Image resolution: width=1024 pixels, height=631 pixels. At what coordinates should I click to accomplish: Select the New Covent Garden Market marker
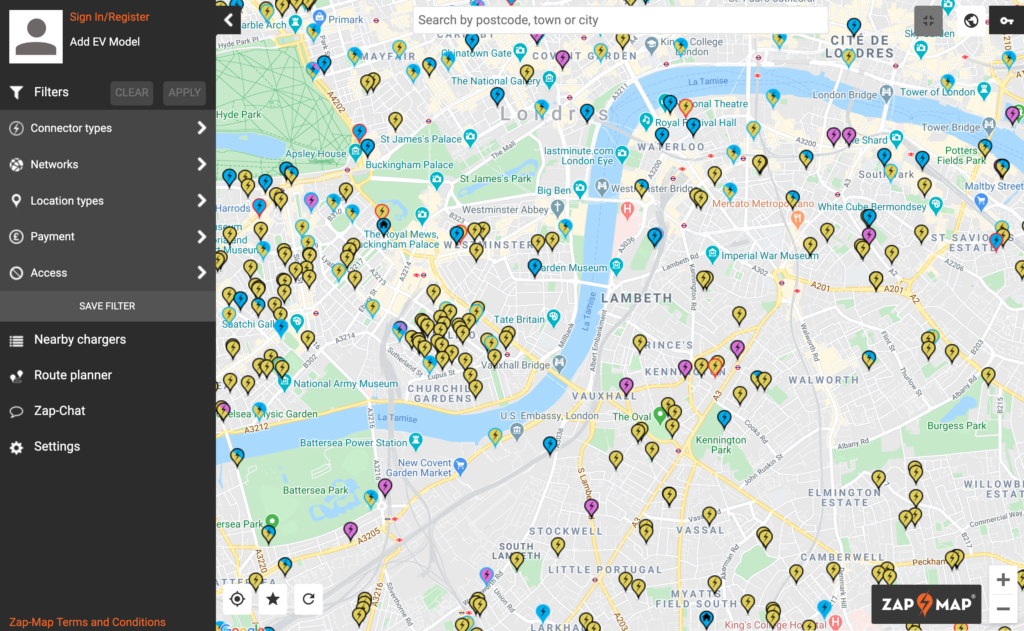(460, 466)
